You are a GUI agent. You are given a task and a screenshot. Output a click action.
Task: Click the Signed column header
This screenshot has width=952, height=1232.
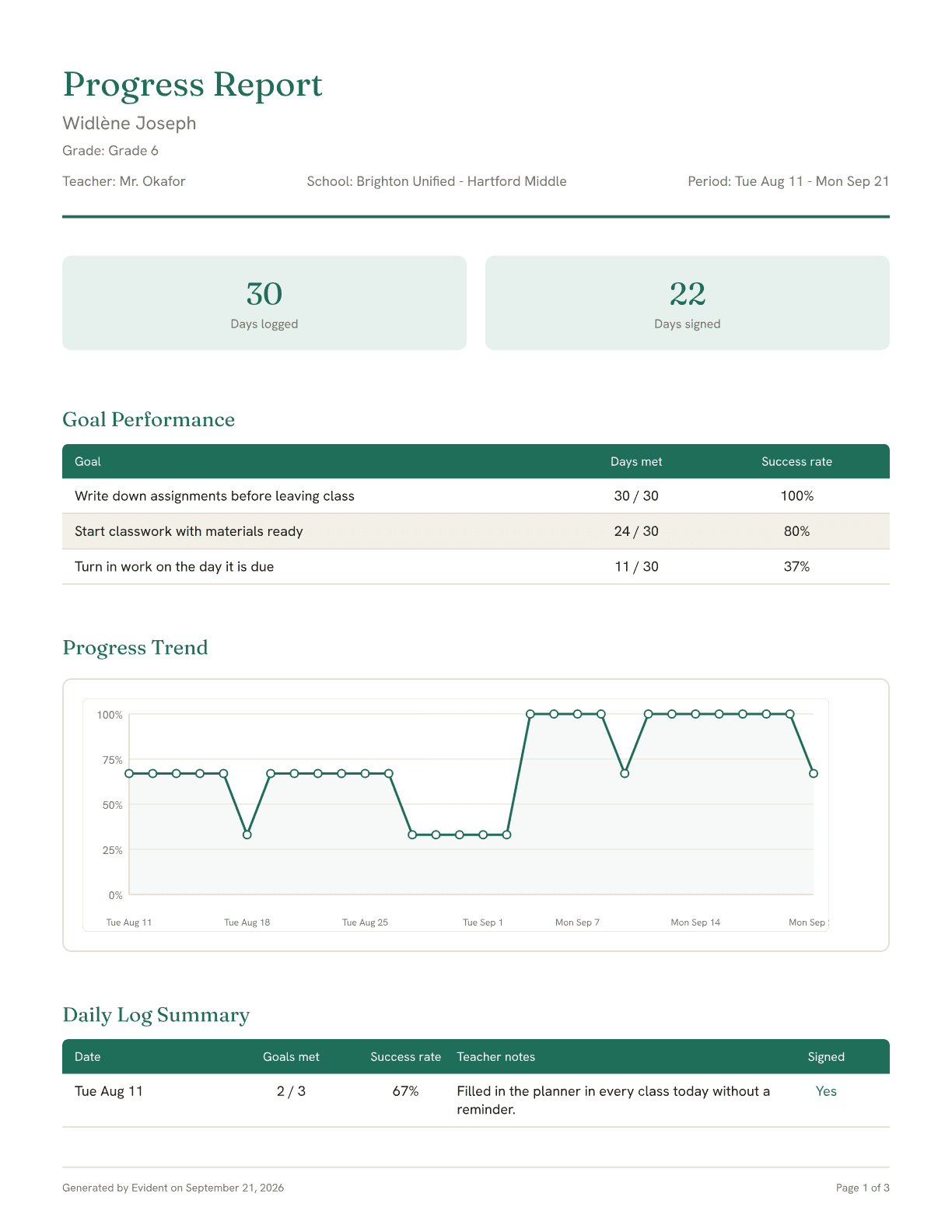(826, 1056)
